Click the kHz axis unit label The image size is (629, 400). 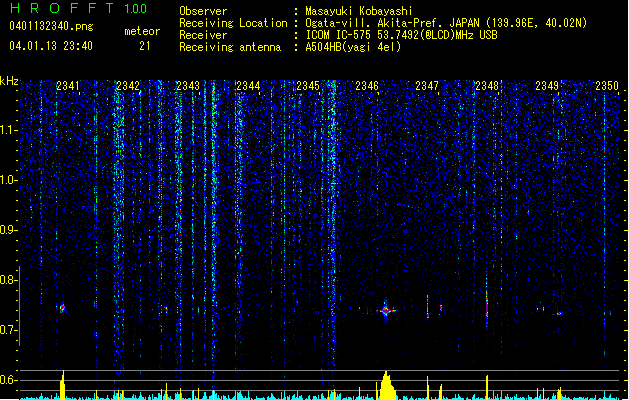[9, 81]
